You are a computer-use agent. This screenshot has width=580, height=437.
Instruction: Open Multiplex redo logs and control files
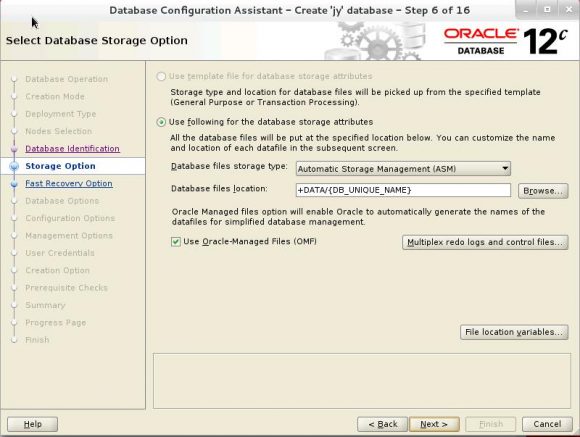(x=485, y=242)
